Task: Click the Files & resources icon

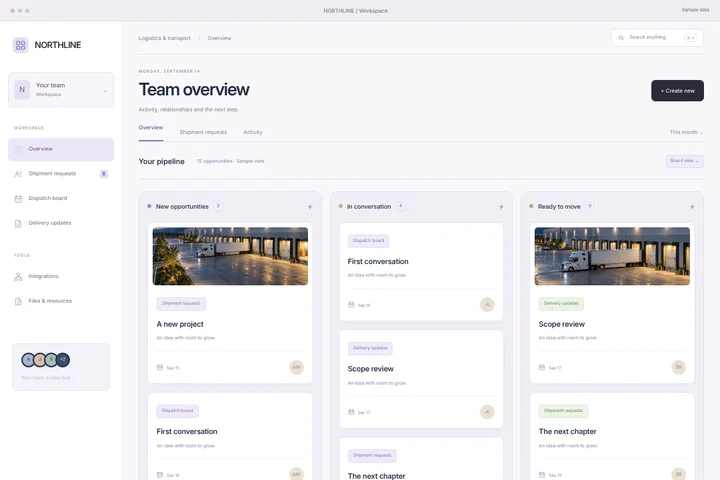Action: [18, 301]
